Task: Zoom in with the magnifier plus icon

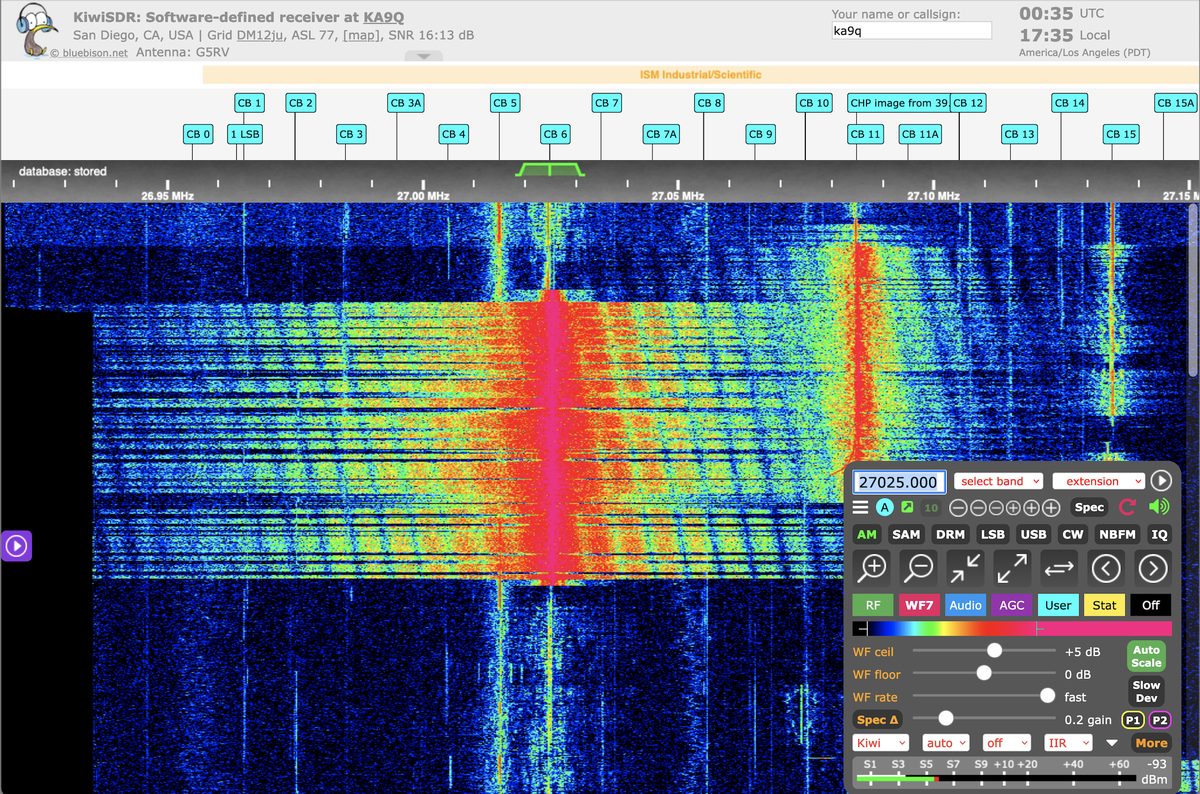Action: pyautogui.click(x=873, y=568)
